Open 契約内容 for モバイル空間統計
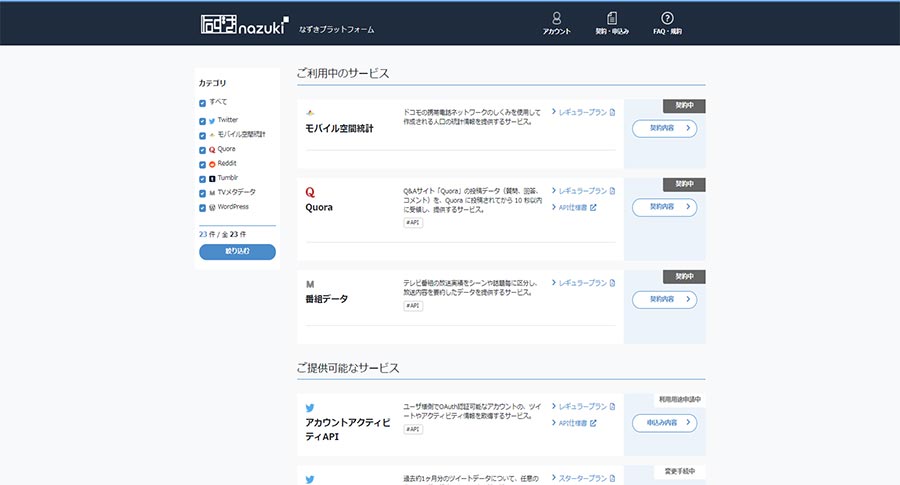The image size is (900, 485). 664,128
